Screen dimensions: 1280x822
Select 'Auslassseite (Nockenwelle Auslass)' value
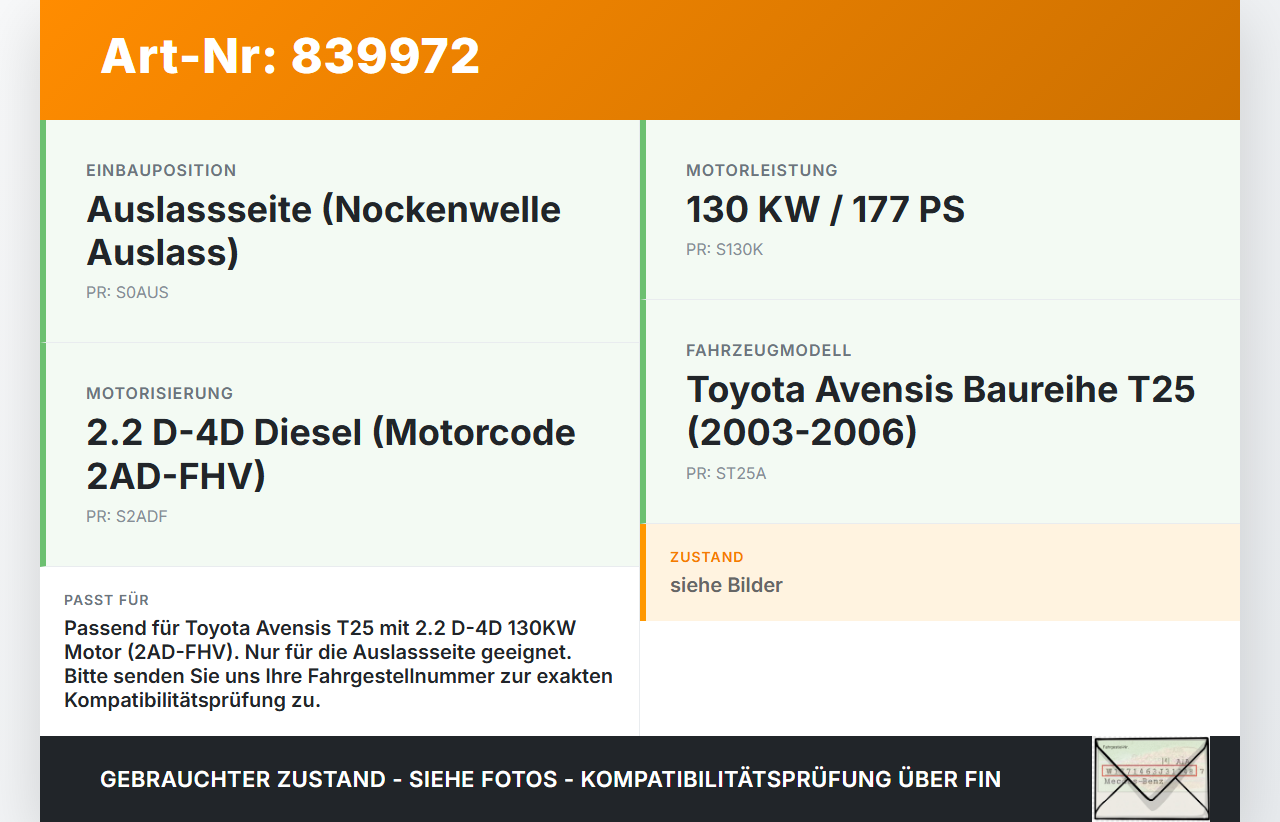[324, 230]
